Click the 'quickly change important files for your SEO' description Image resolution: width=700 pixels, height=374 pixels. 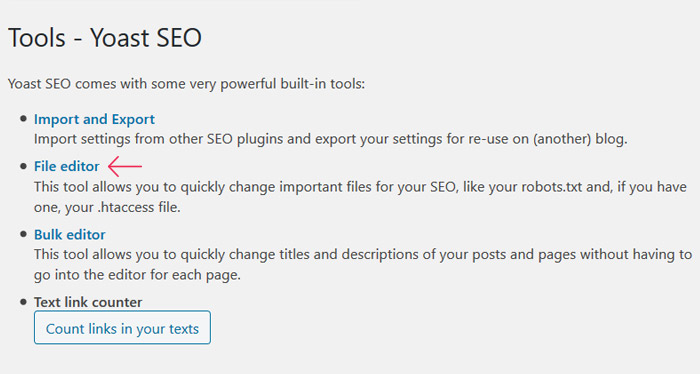(360, 197)
